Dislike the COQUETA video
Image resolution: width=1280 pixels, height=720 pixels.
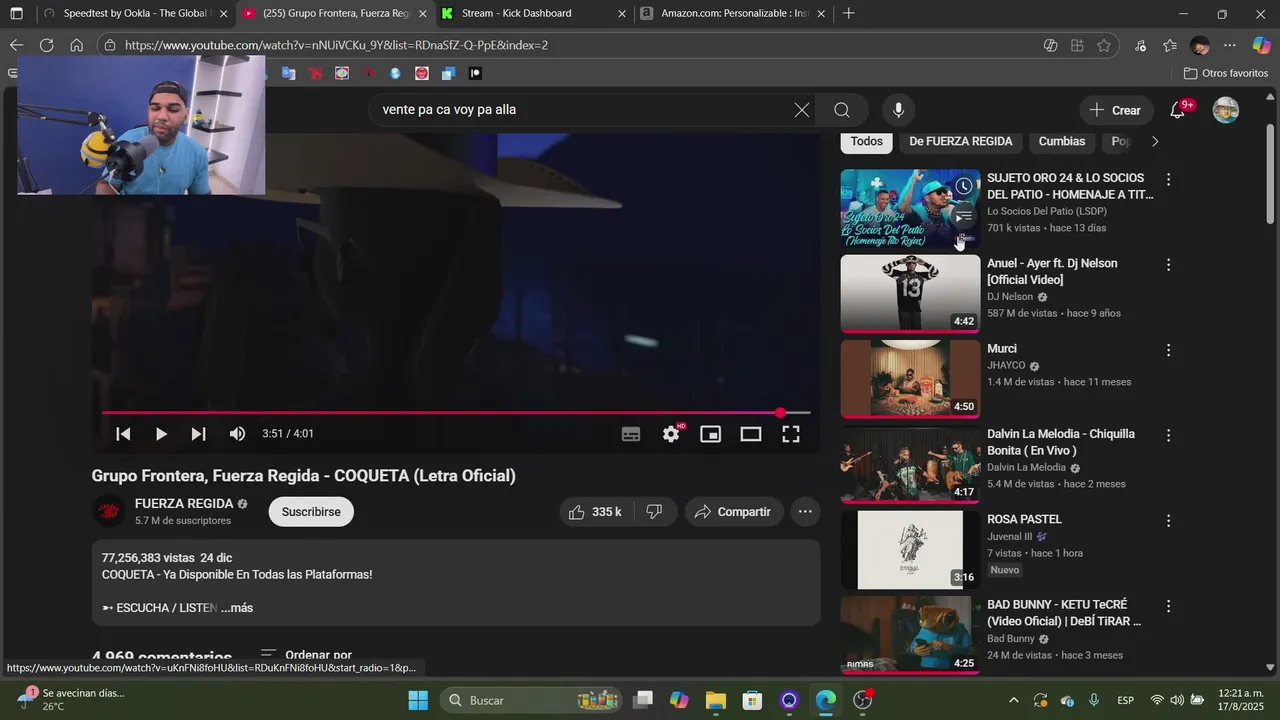click(655, 512)
